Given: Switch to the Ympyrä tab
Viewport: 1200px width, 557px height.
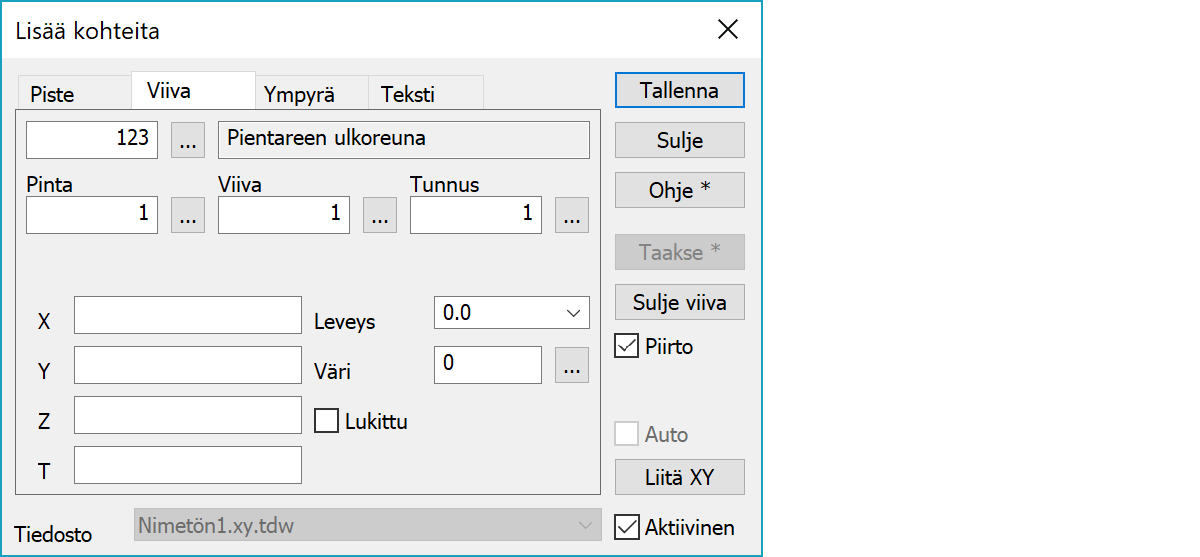Looking at the screenshot, I should [299, 95].
